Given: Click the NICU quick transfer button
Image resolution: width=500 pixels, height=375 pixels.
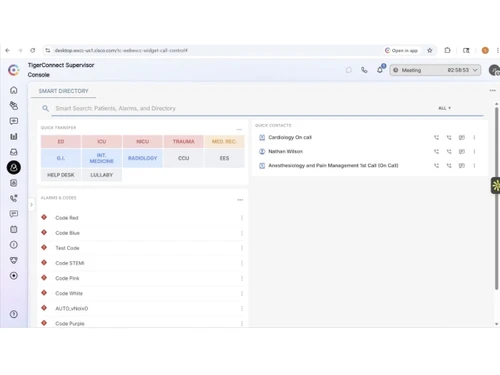Looking at the screenshot, I should (142, 141).
